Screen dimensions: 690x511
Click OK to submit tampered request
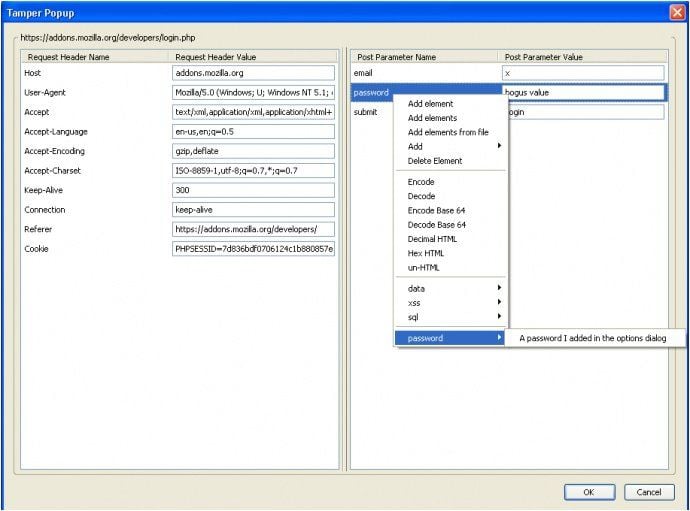pyautogui.click(x=589, y=492)
